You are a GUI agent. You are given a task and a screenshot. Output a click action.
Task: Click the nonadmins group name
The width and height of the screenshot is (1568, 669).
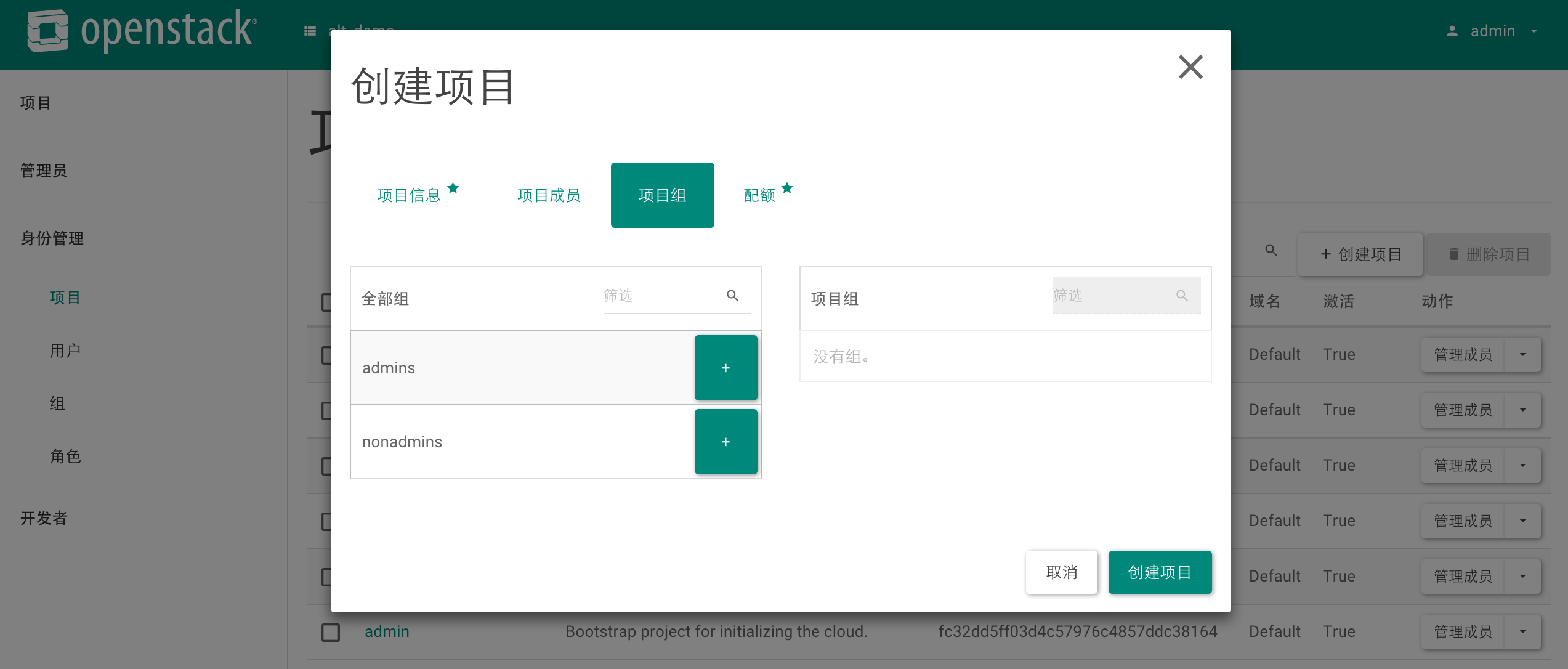(402, 442)
